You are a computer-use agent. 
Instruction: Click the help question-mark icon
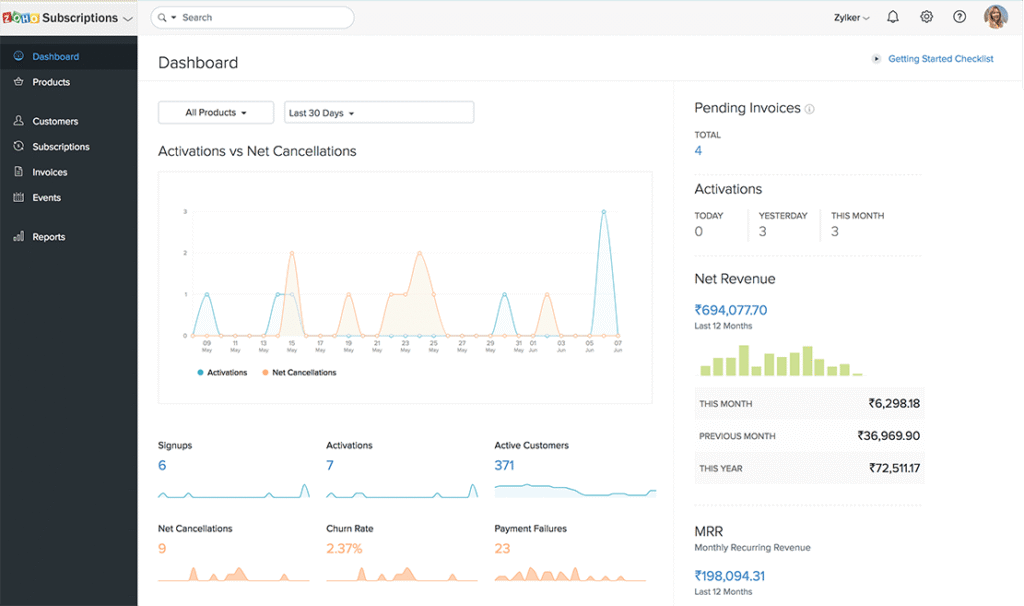(x=959, y=17)
